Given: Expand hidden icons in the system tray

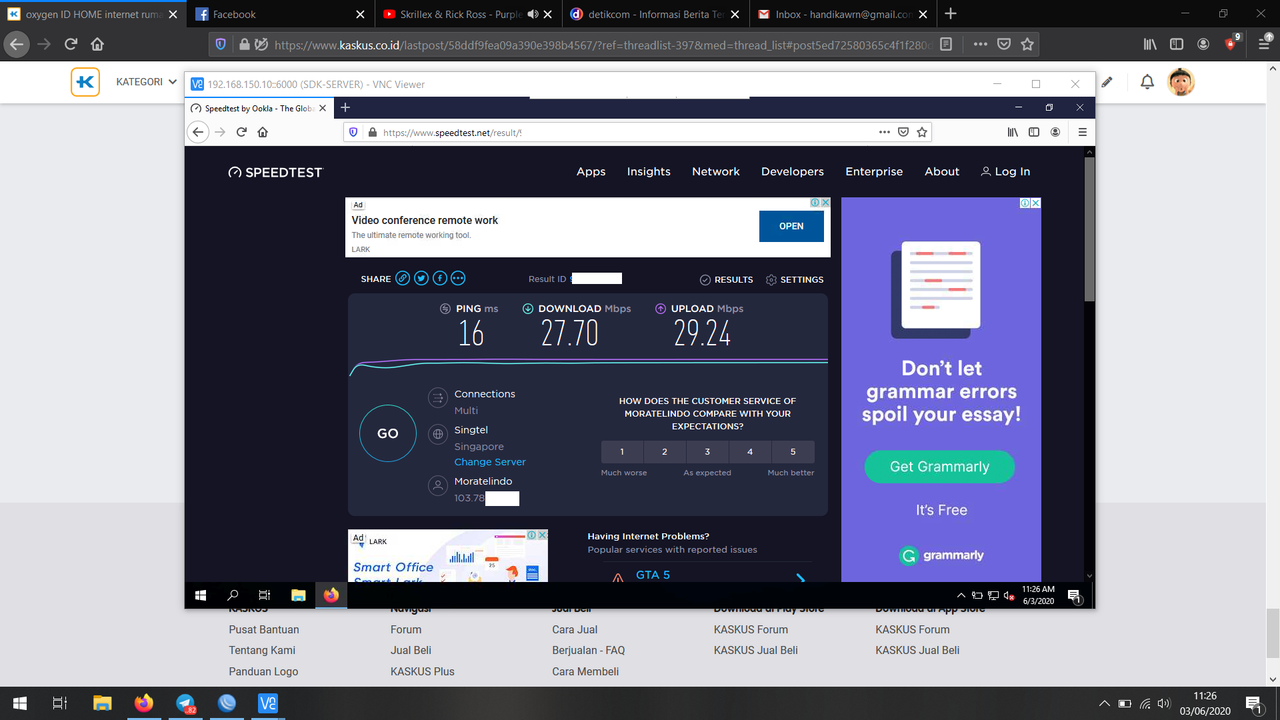Looking at the screenshot, I should tap(1105, 703).
